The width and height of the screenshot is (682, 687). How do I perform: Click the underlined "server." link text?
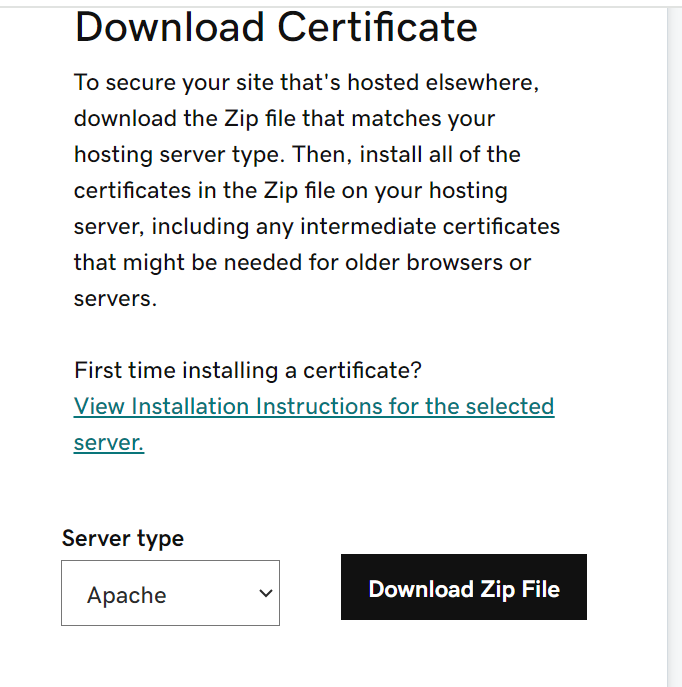pos(109,442)
